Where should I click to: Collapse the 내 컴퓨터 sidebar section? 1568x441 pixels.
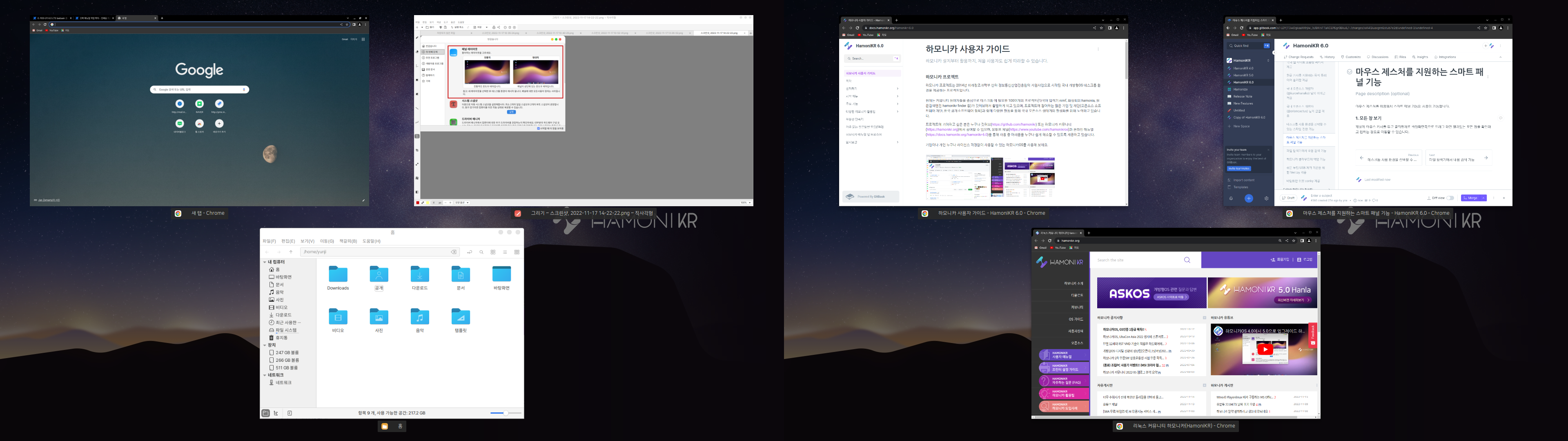265,262
